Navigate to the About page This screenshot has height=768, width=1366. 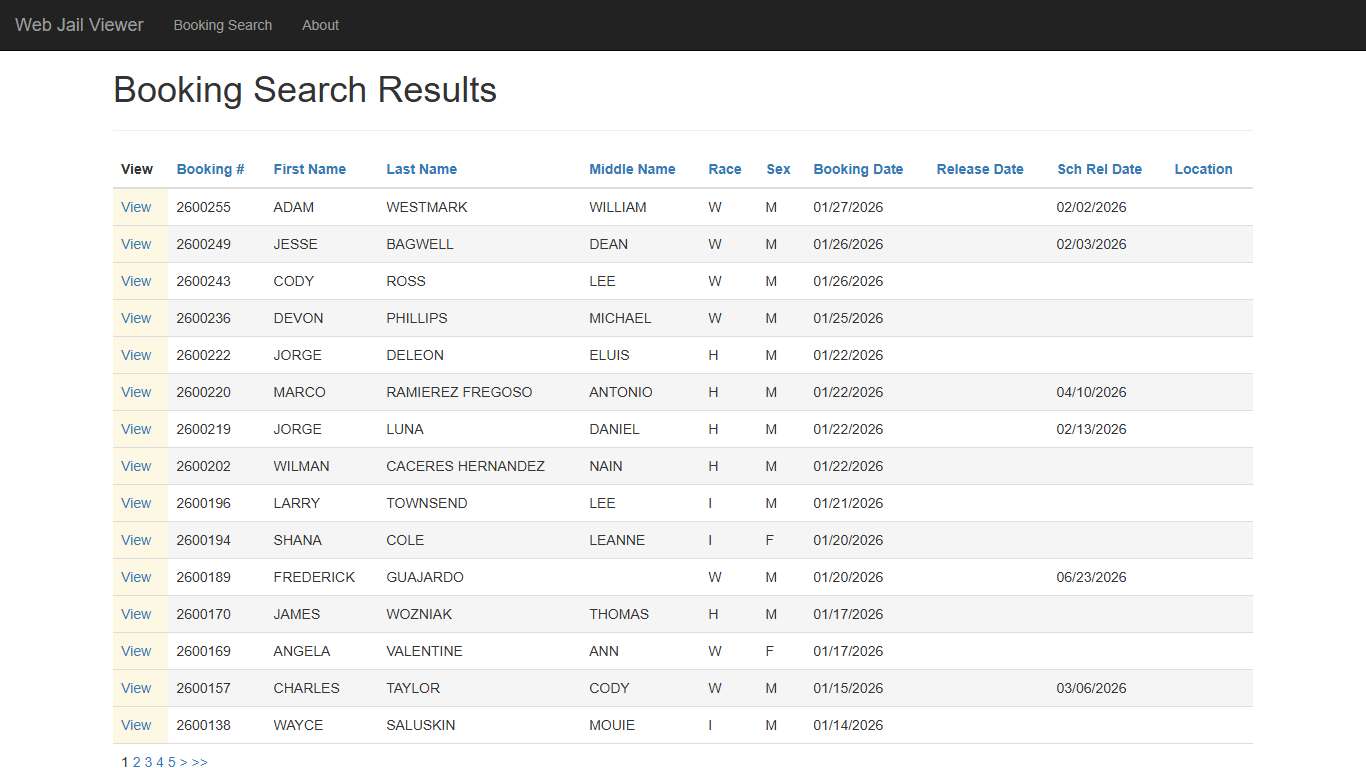click(320, 25)
